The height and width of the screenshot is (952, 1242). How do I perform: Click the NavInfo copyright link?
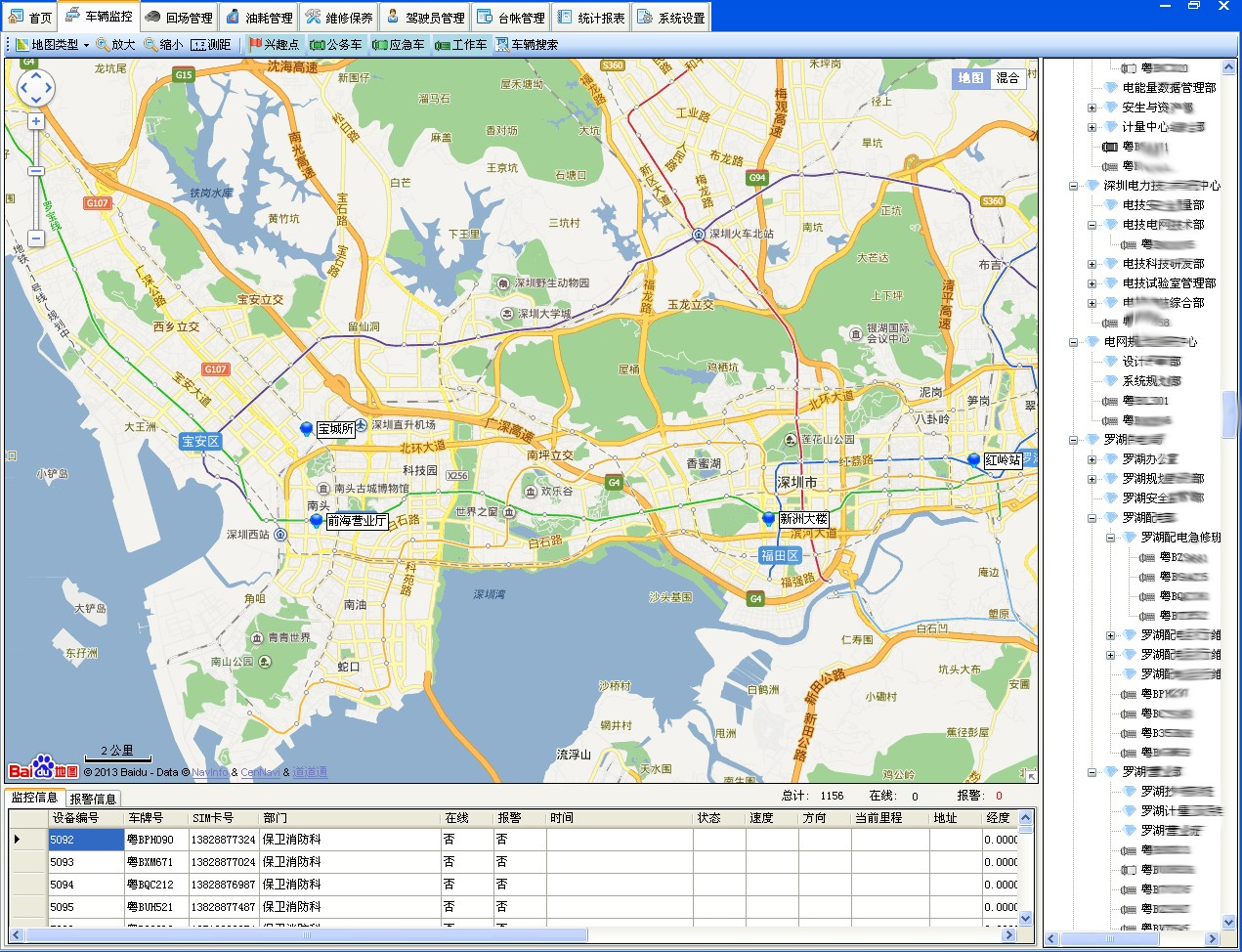point(209,772)
